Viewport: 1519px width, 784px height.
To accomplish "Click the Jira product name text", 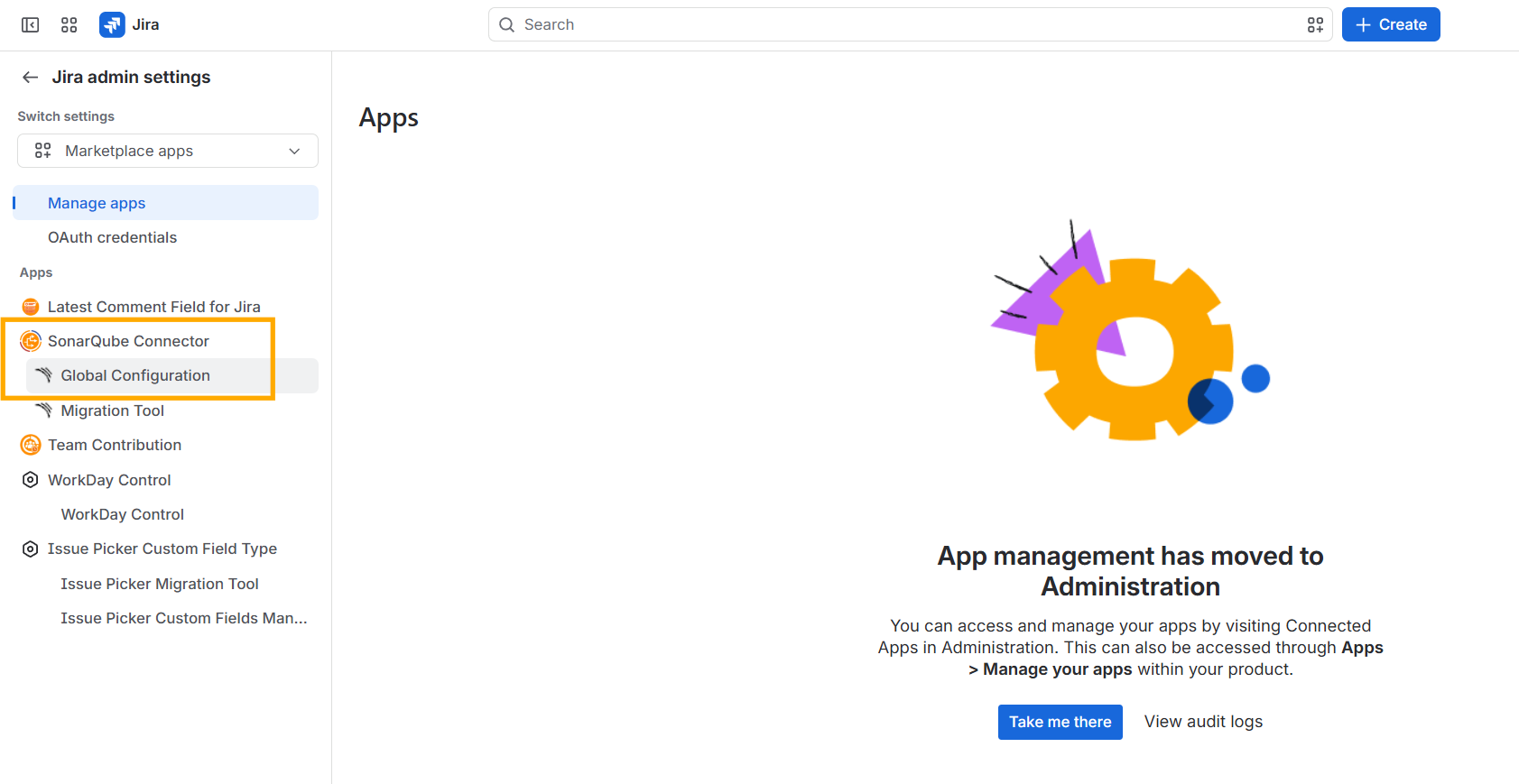I will click(145, 25).
